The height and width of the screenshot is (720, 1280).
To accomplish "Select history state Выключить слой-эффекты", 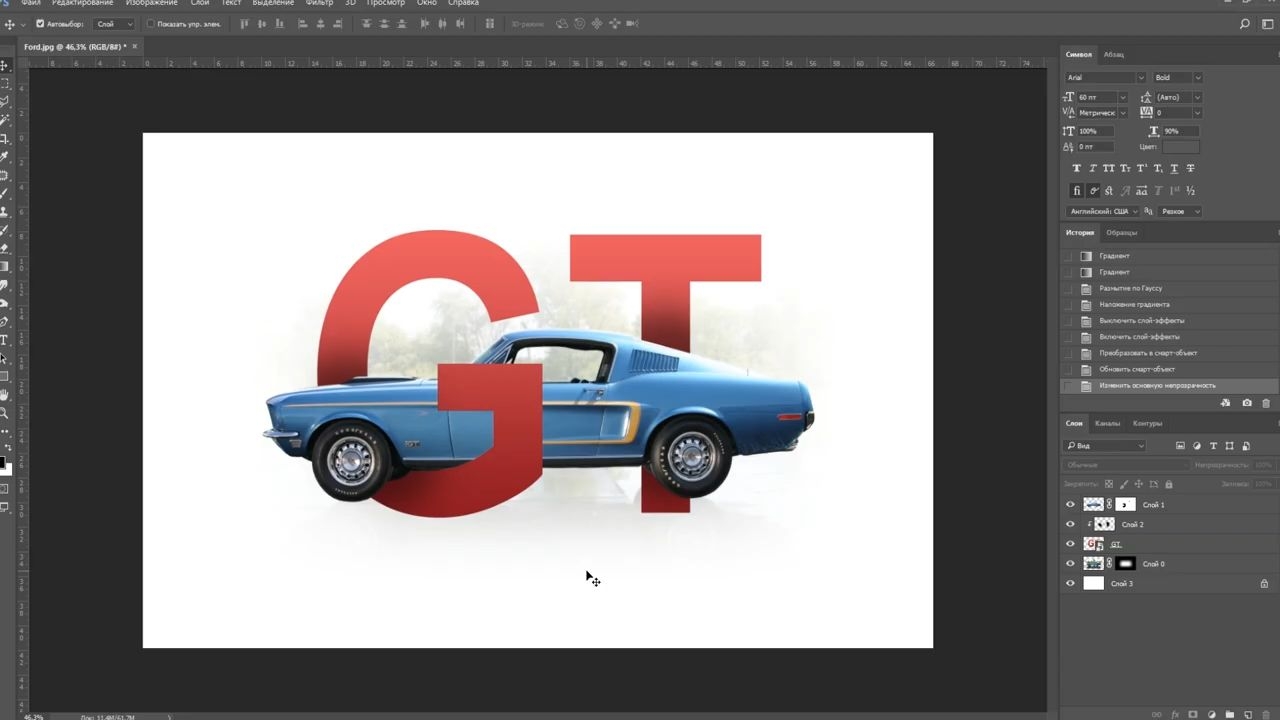I will pyautogui.click(x=1142, y=321).
